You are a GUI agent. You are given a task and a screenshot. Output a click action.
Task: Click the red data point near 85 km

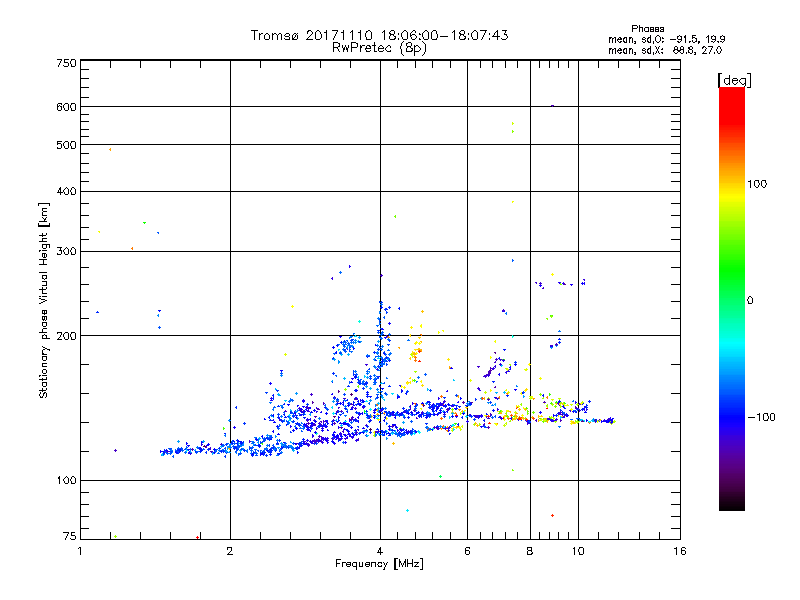click(553, 516)
